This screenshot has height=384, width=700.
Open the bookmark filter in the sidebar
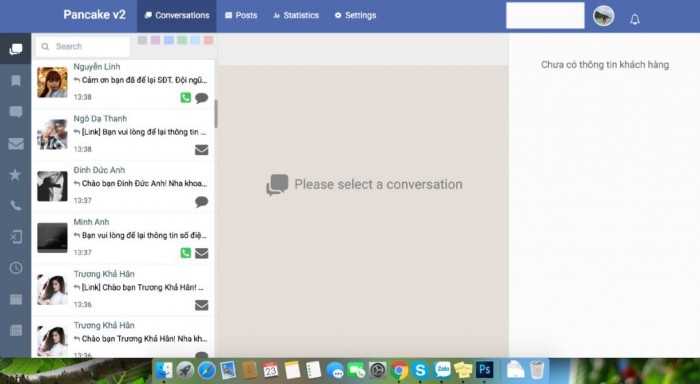pos(16,80)
